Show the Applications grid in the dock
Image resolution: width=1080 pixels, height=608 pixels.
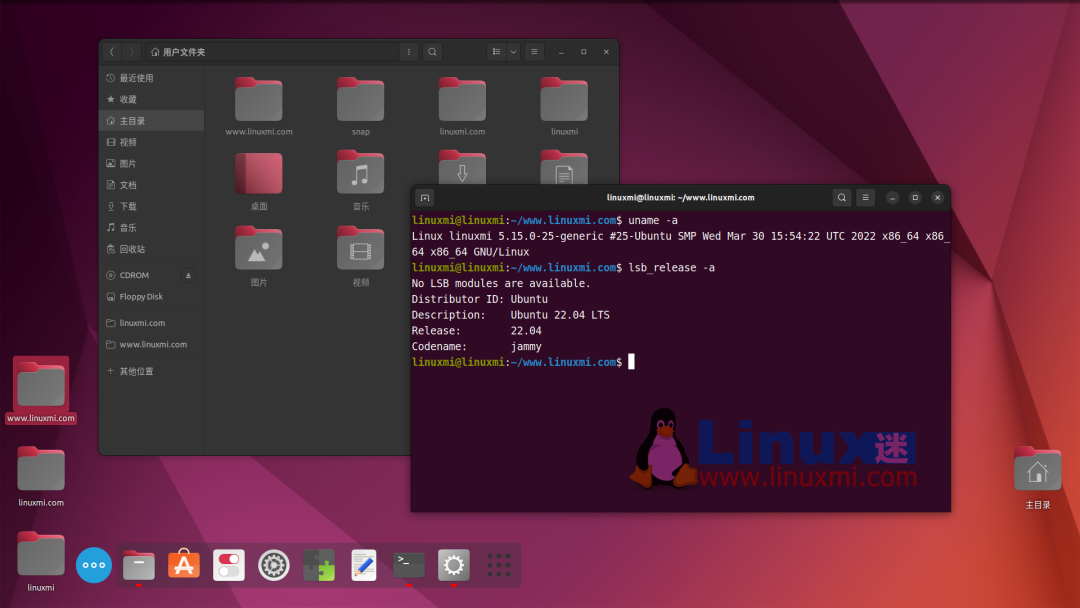click(498, 565)
